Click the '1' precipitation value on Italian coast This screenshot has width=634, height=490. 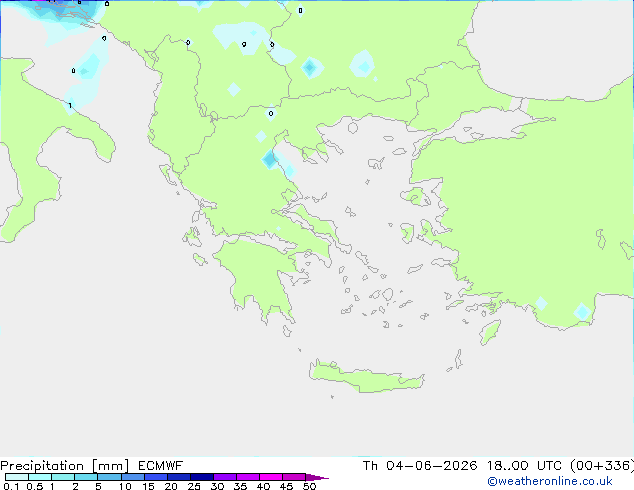(x=70, y=106)
